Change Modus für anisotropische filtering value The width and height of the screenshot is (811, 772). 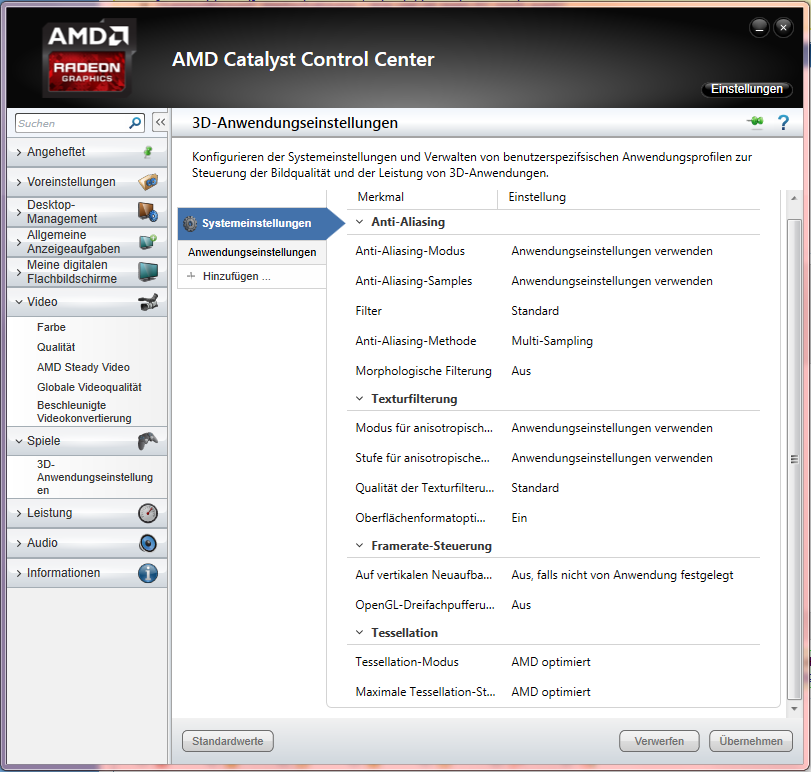612,428
